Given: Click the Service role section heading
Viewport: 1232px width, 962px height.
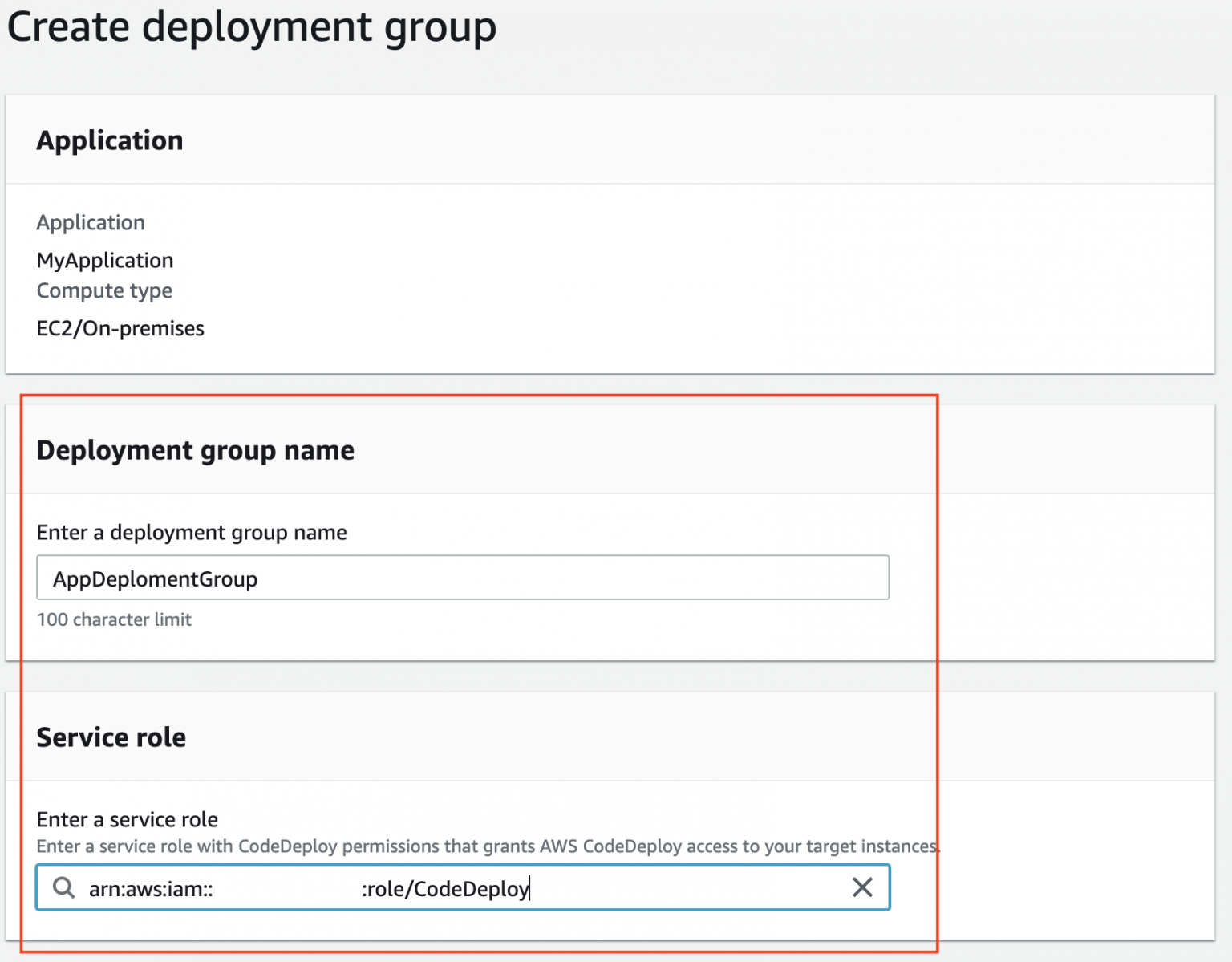Looking at the screenshot, I should pyautogui.click(x=111, y=737).
